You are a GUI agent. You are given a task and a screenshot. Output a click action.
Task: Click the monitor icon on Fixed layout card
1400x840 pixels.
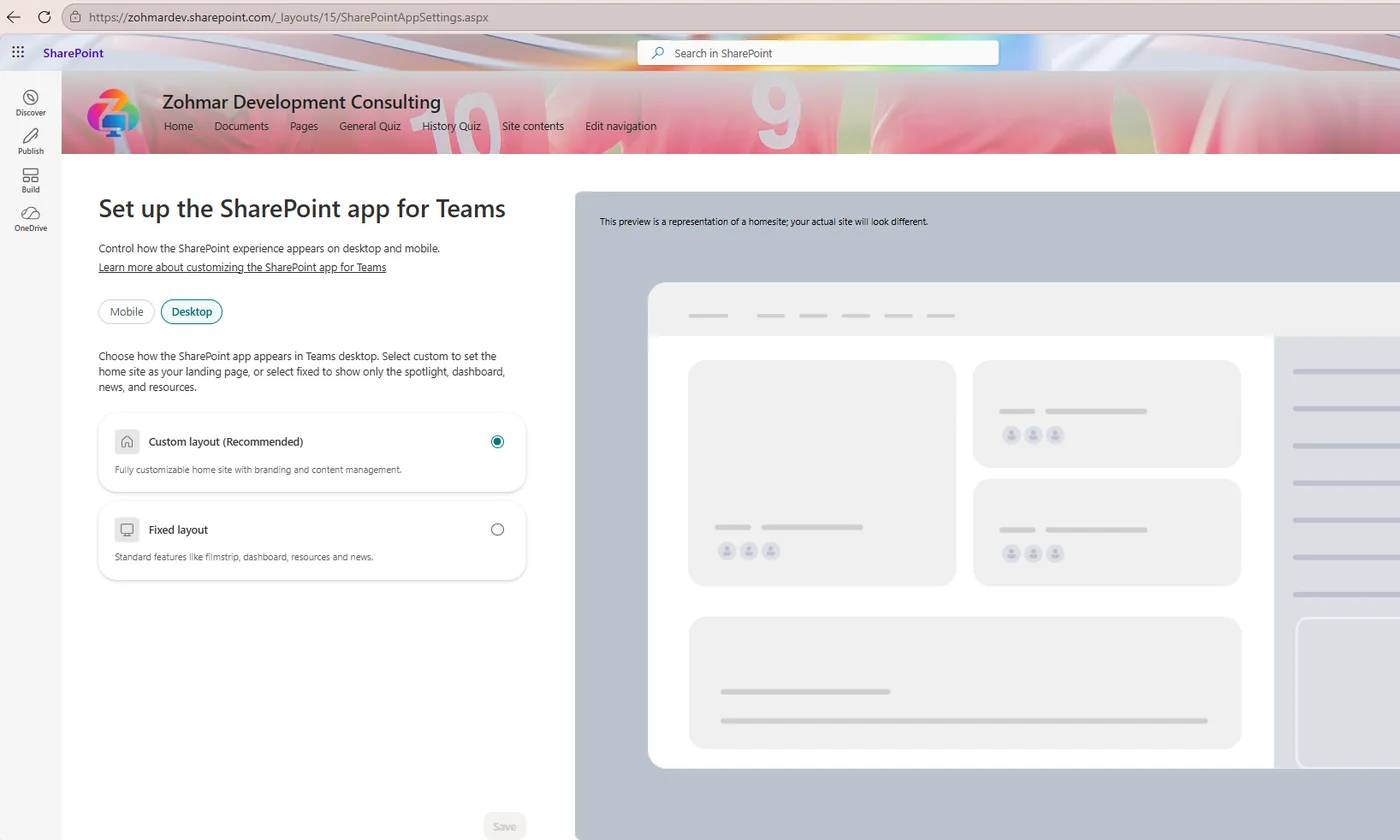(127, 530)
